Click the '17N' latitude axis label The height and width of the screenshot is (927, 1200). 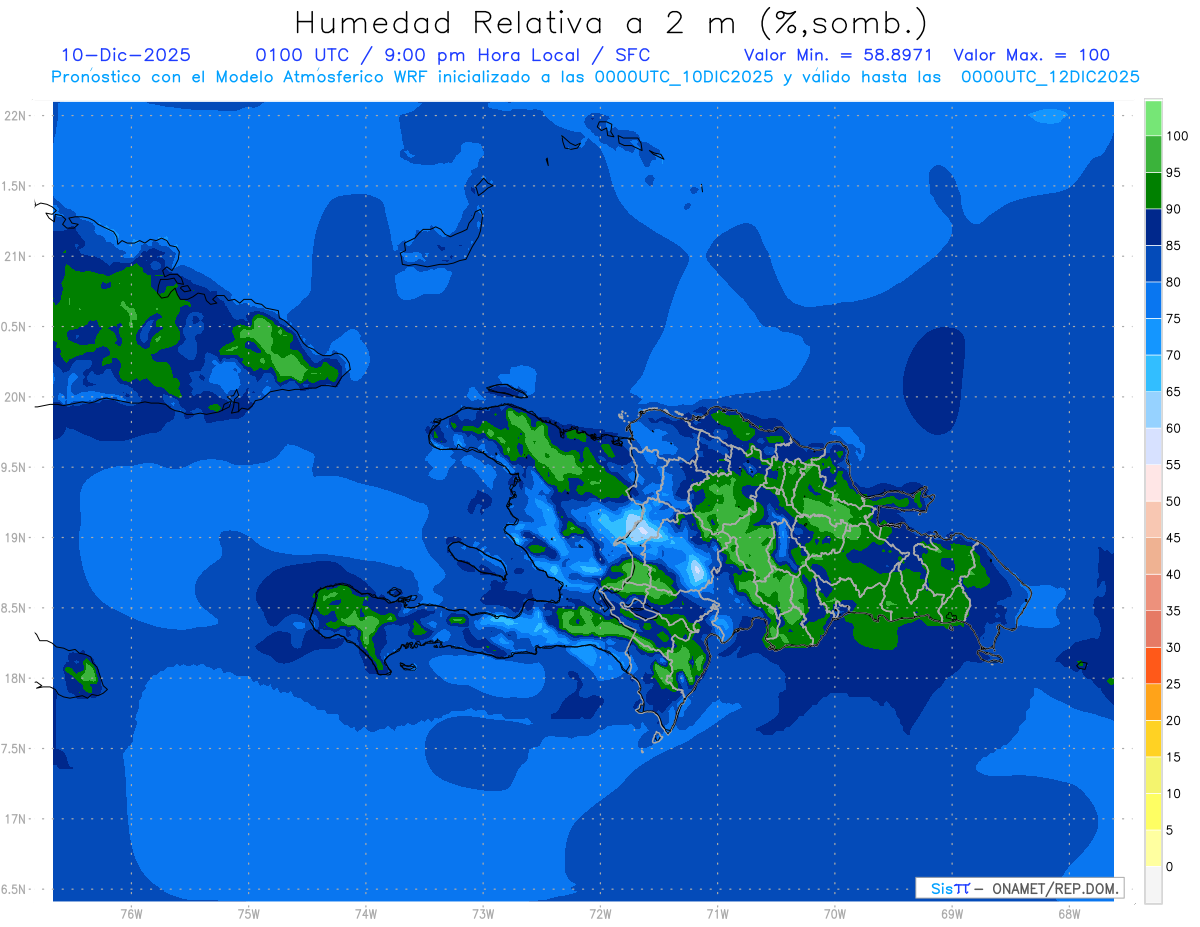[15, 819]
